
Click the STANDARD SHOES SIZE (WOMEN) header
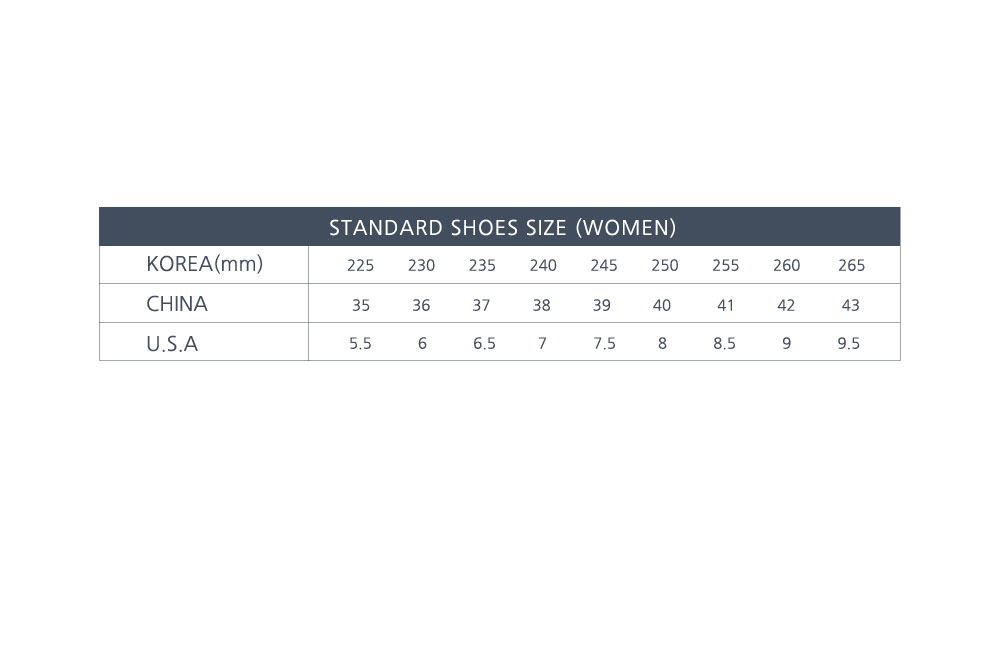tap(502, 228)
